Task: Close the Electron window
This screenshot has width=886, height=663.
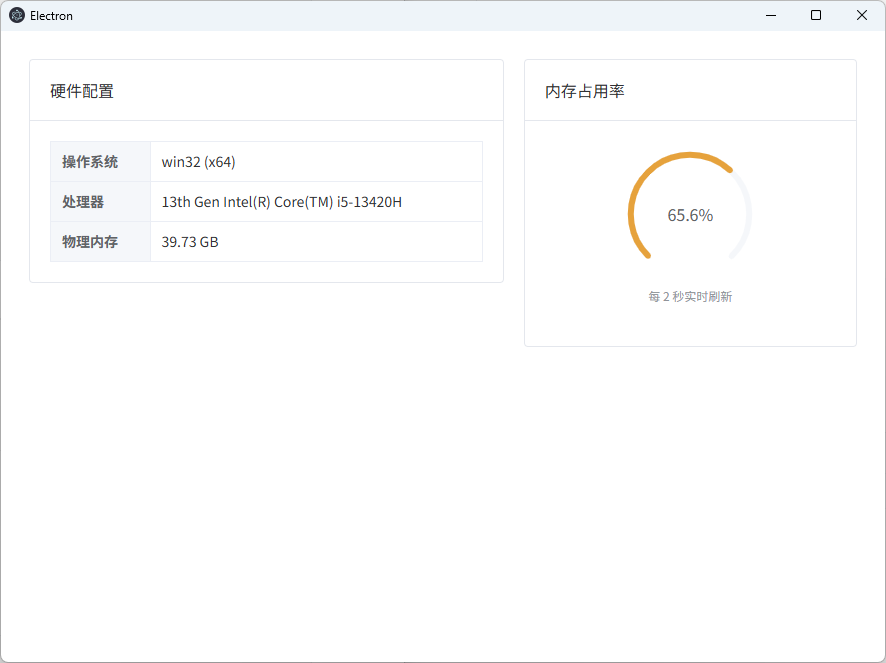Action: click(862, 15)
